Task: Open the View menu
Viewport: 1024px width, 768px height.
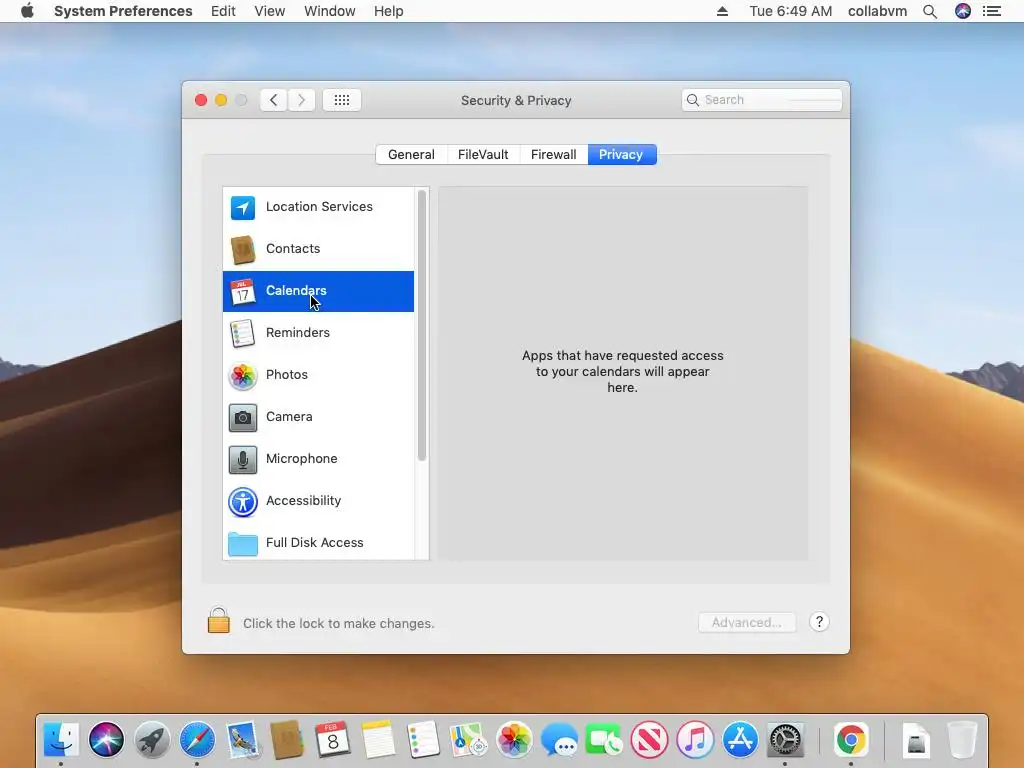Action: pyautogui.click(x=270, y=11)
